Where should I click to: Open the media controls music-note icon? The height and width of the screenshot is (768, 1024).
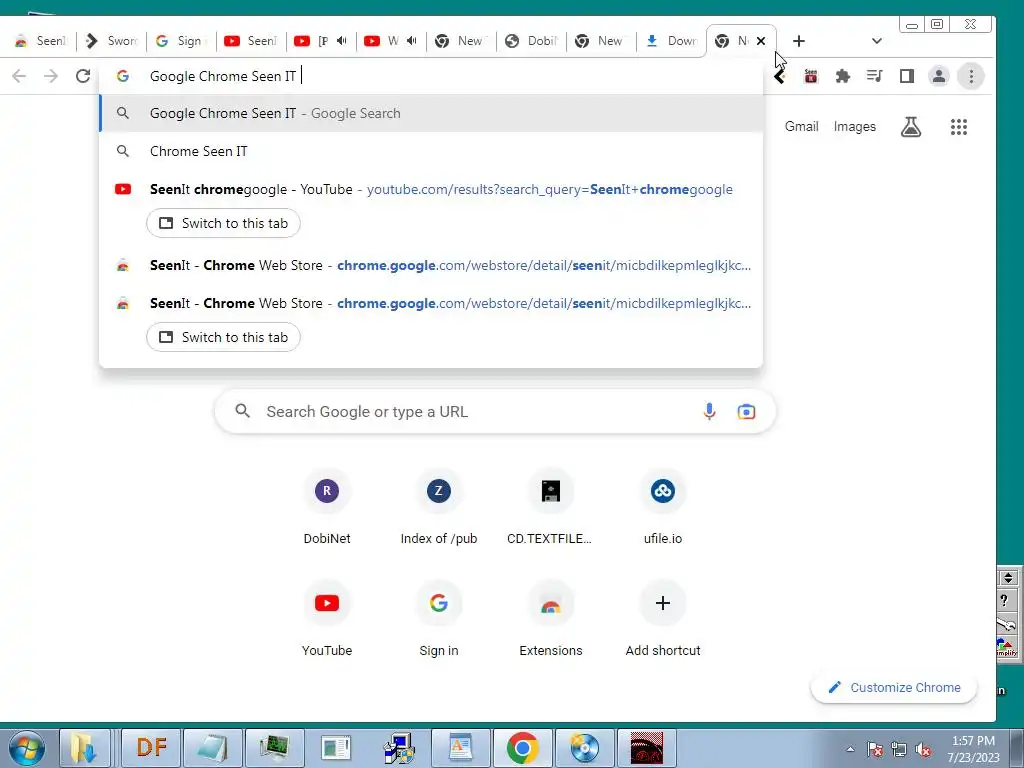(874, 76)
